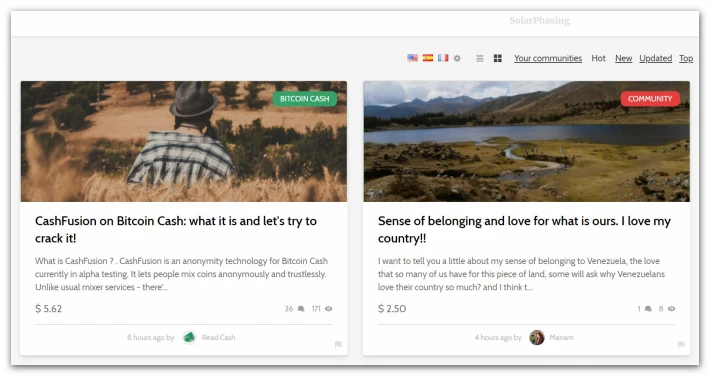Open Your communities feed

click(x=547, y=58)
